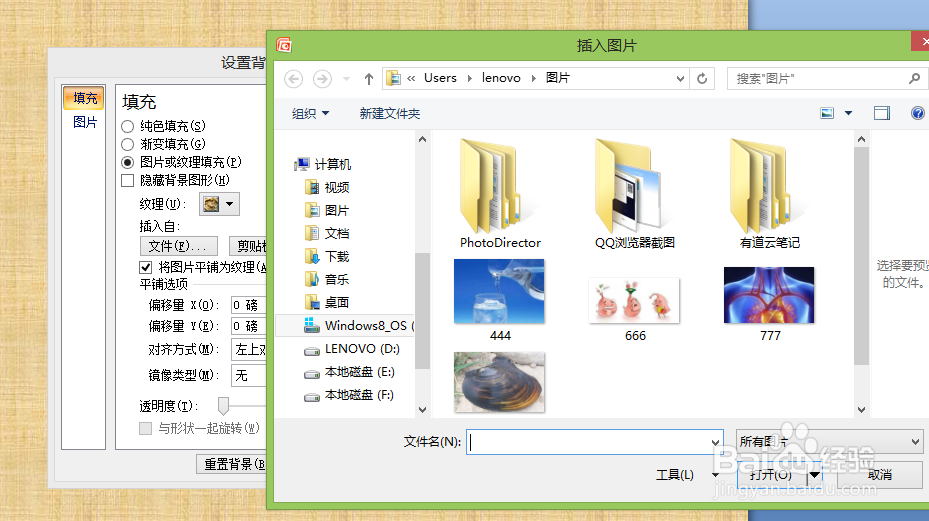This screenshot has width=929, height=521.
Task: Open the PhotoDirector folder
Action: 500,194
